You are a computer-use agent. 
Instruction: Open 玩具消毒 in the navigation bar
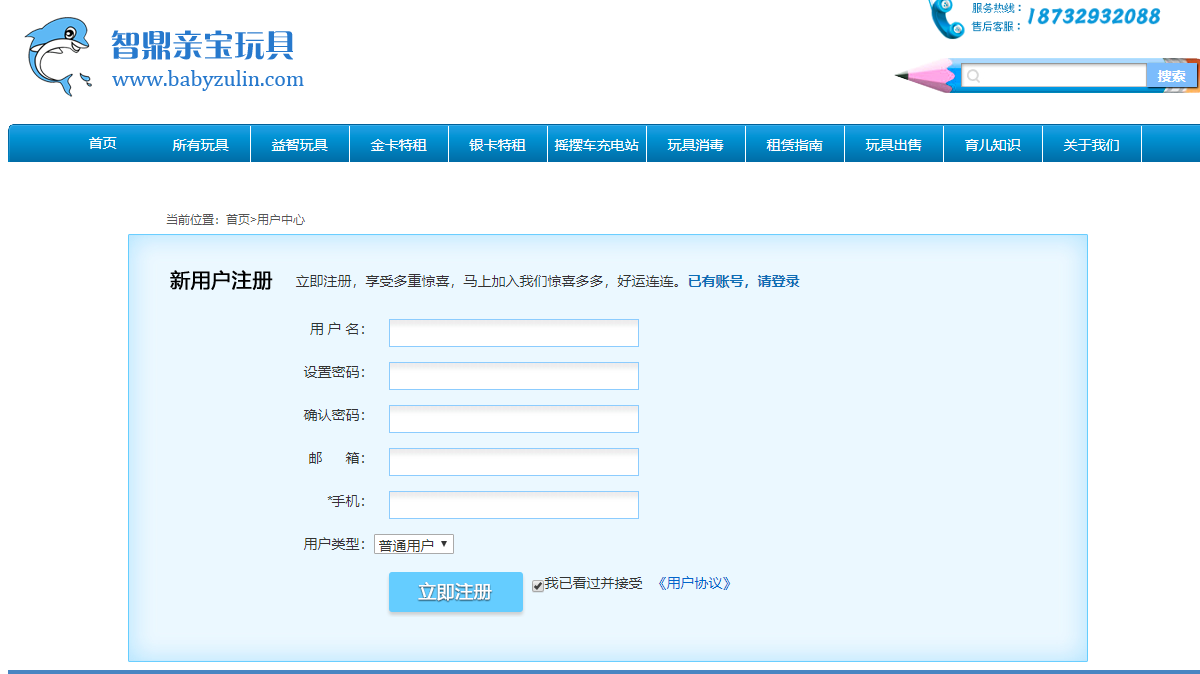[695, 144]
